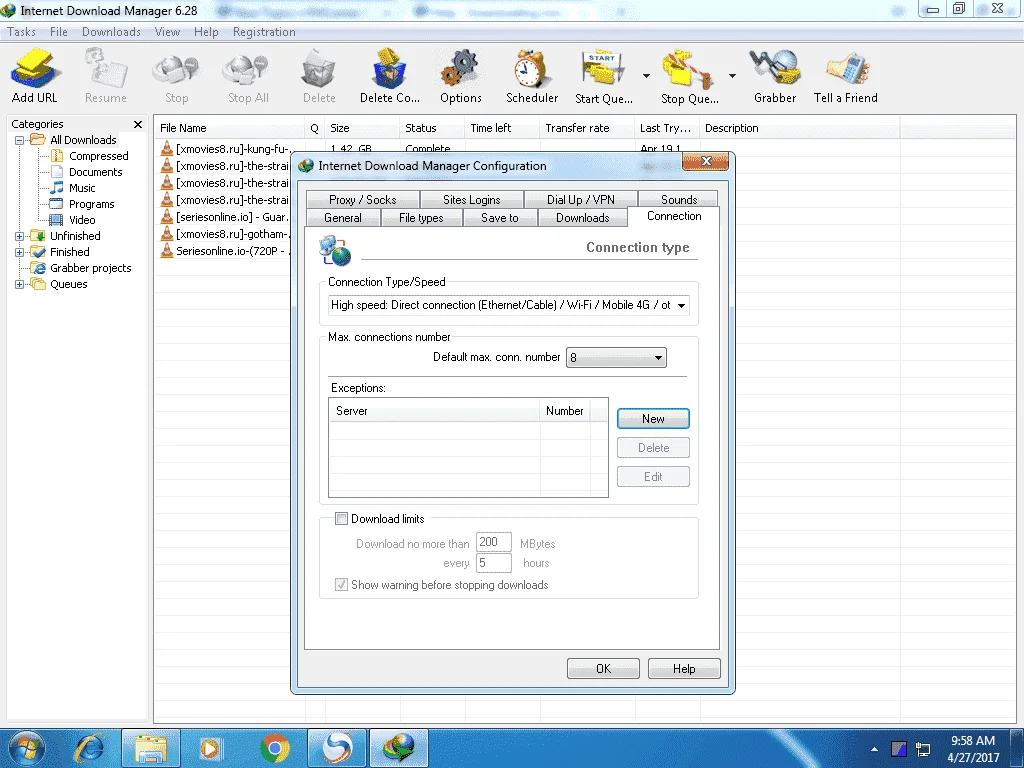Viewport: 1024px width, 768px height.
Task: Open the Chrome taskbar icon
Action: [274, 748]
